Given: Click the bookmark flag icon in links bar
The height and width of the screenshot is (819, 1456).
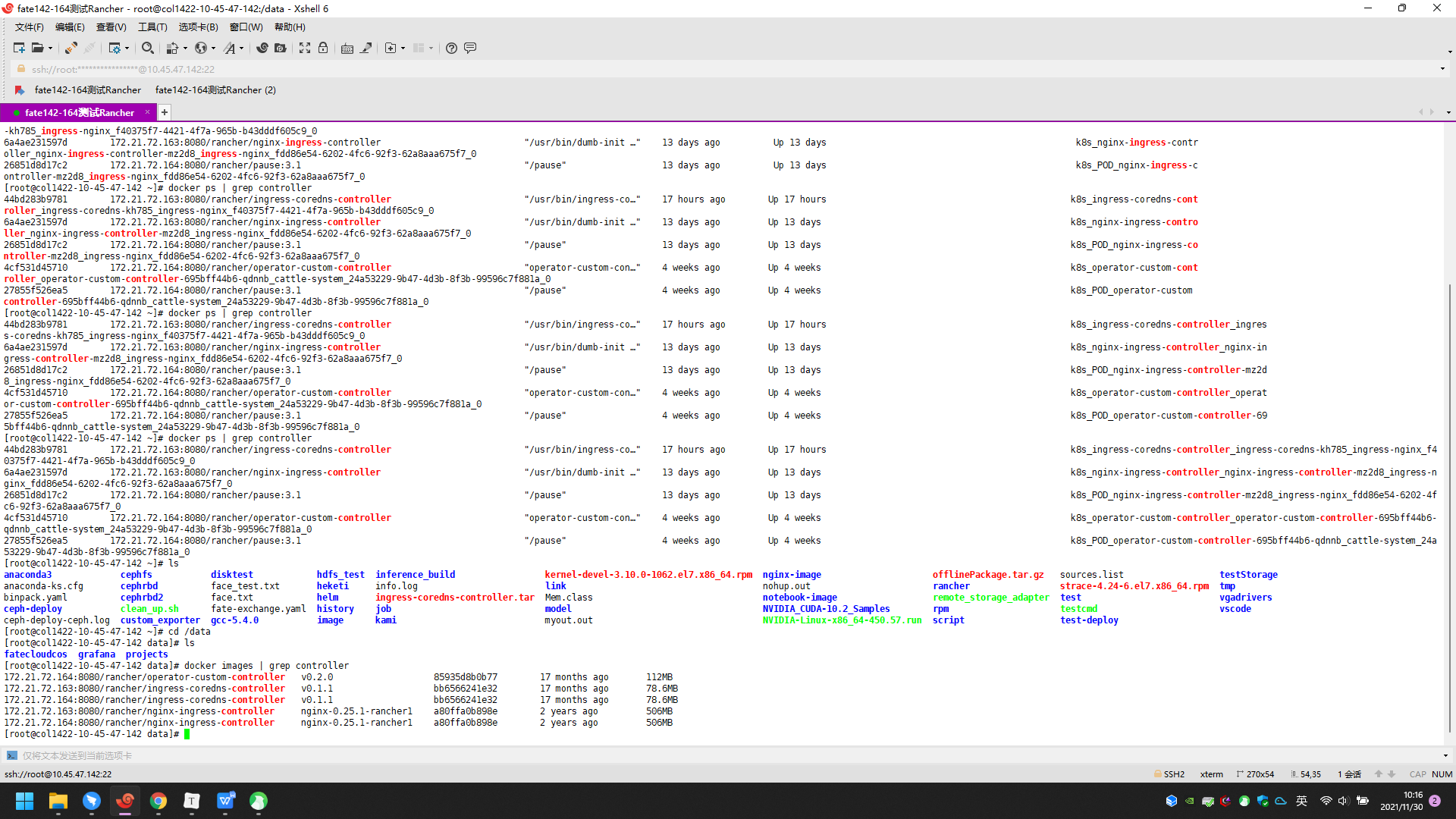Looking at the screenshot, I should coord(20,90).
